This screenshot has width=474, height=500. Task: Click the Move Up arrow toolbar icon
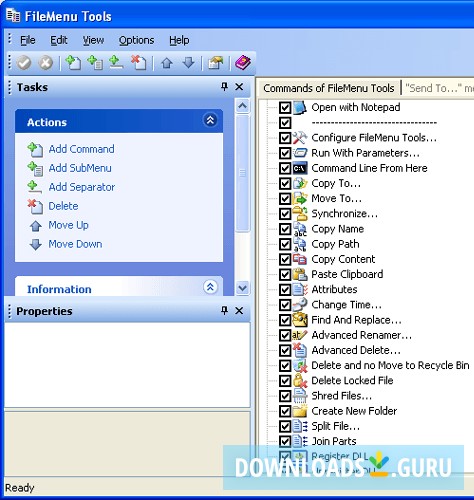[x=167, y=63]
